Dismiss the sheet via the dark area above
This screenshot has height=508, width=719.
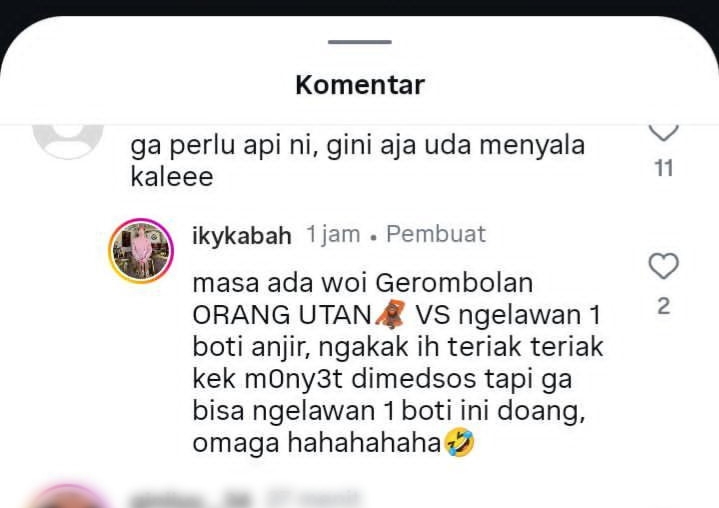click(x=360, y=7)
